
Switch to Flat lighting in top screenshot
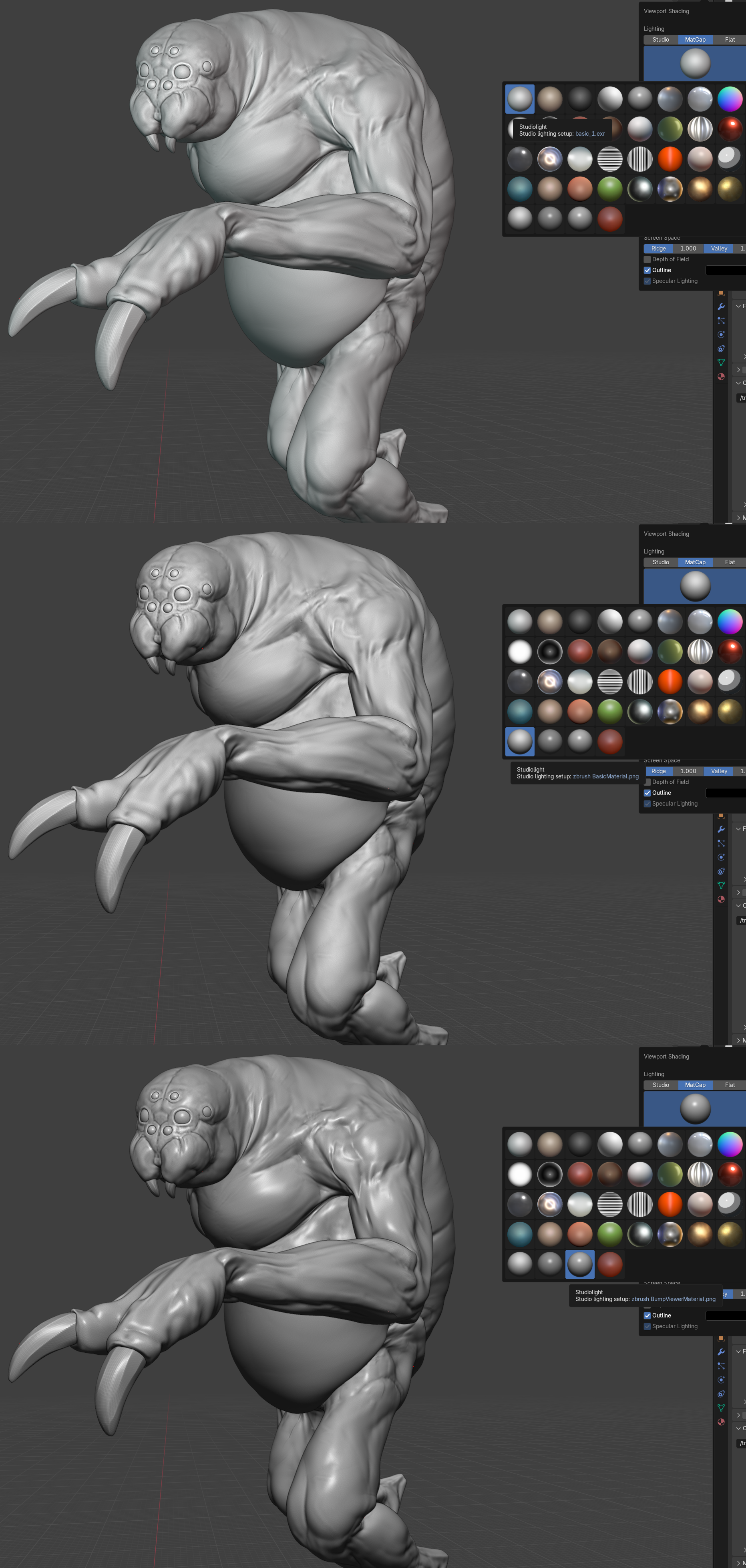[x=730, y=40]
